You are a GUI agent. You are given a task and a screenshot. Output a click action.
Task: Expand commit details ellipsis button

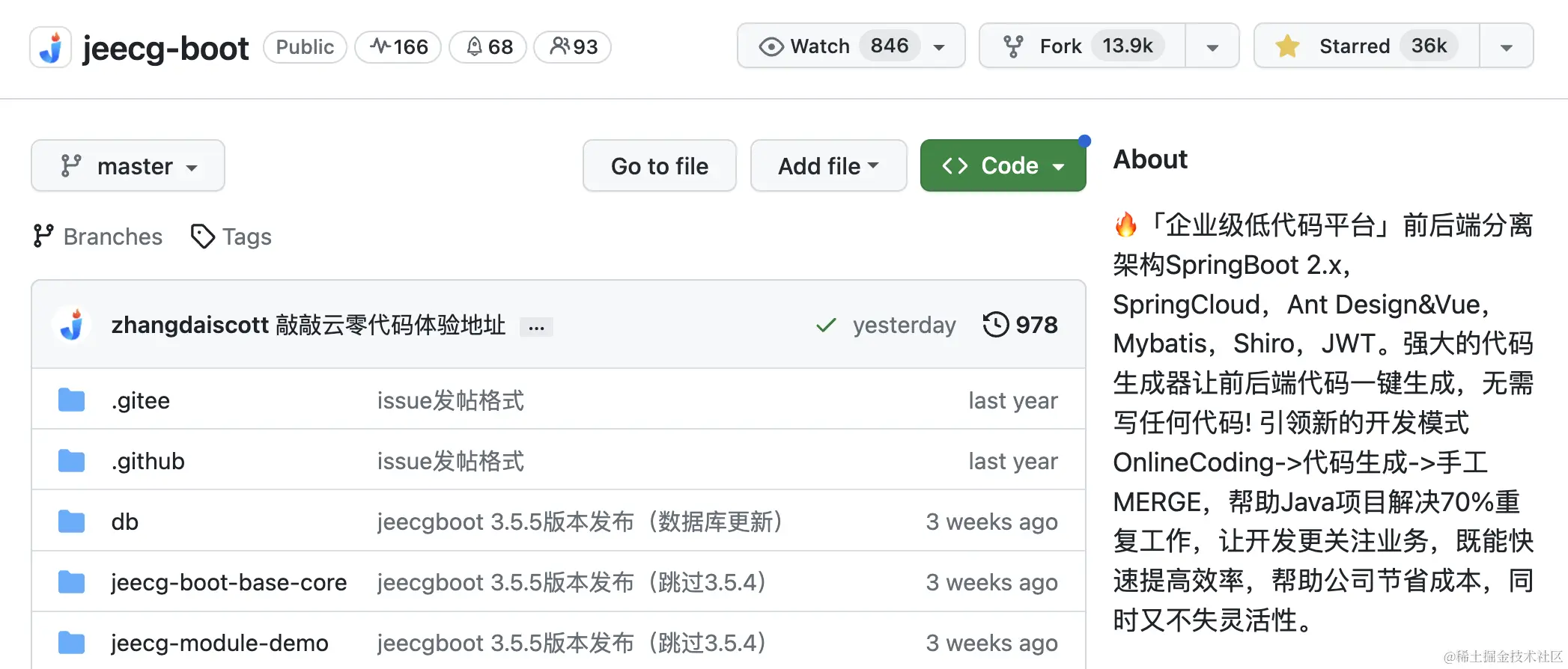click(x=536, y=327)
